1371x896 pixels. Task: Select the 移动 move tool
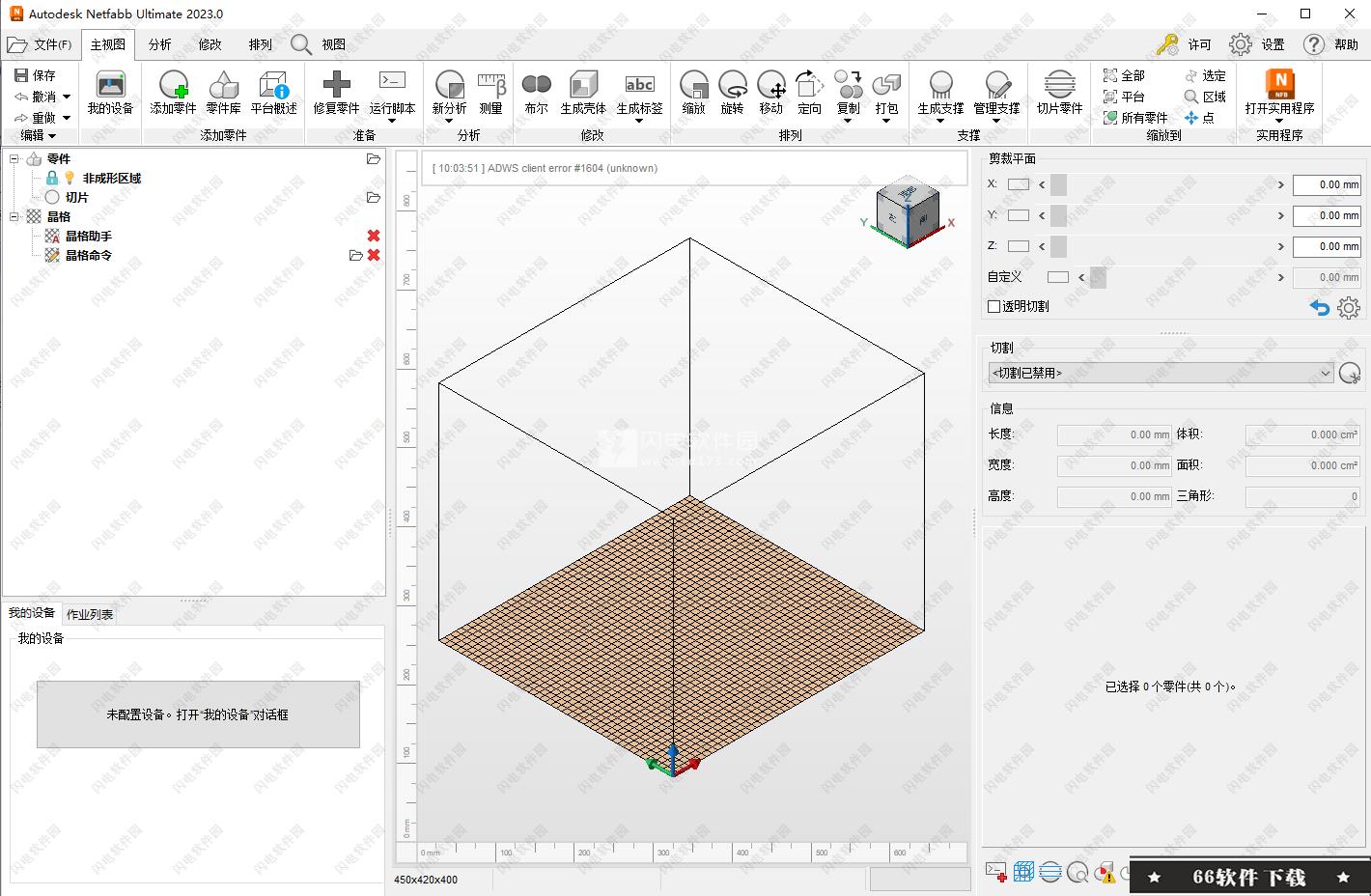[x=771, y=93]
